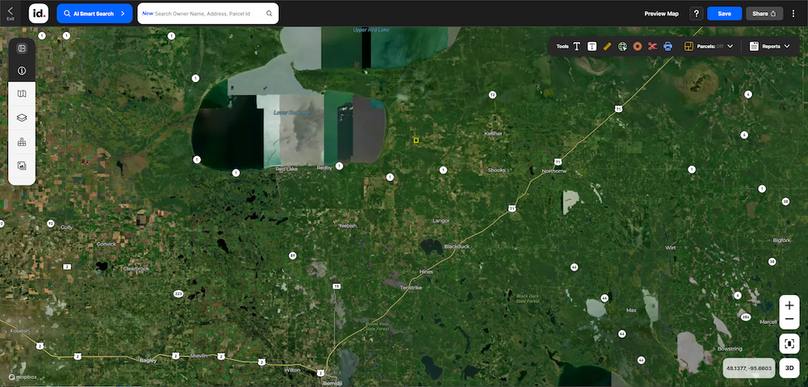Click the Exit back arrow
This screenshot has width=808, height=387.
tap(10, 13)
